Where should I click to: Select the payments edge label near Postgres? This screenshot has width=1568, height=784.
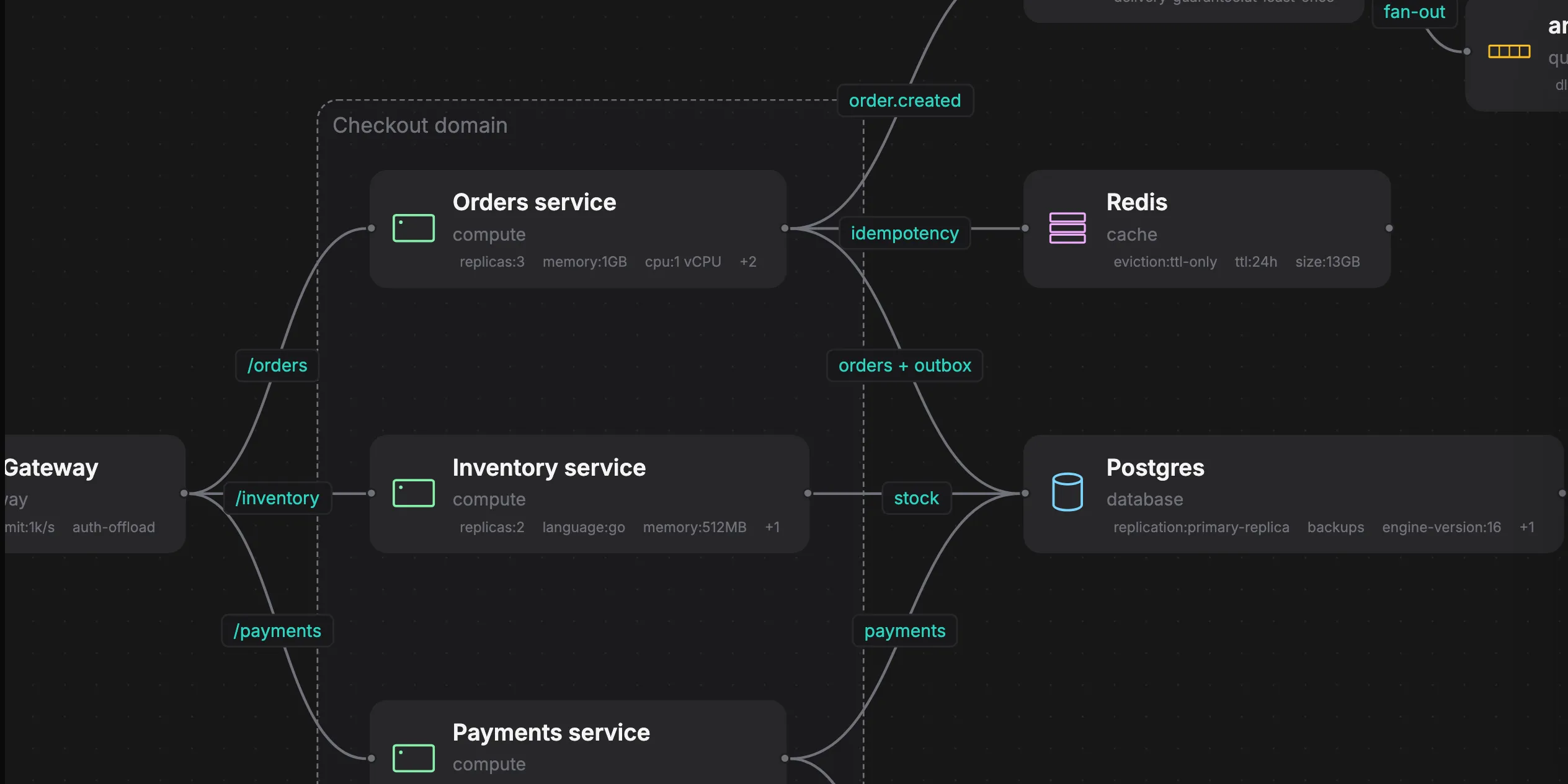point(905,631)
